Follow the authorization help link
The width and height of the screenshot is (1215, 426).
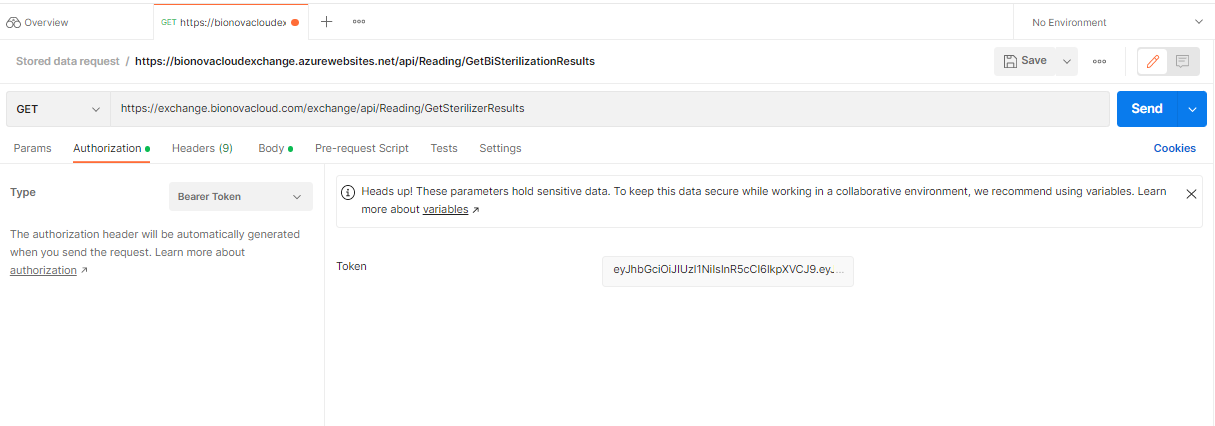43,270
